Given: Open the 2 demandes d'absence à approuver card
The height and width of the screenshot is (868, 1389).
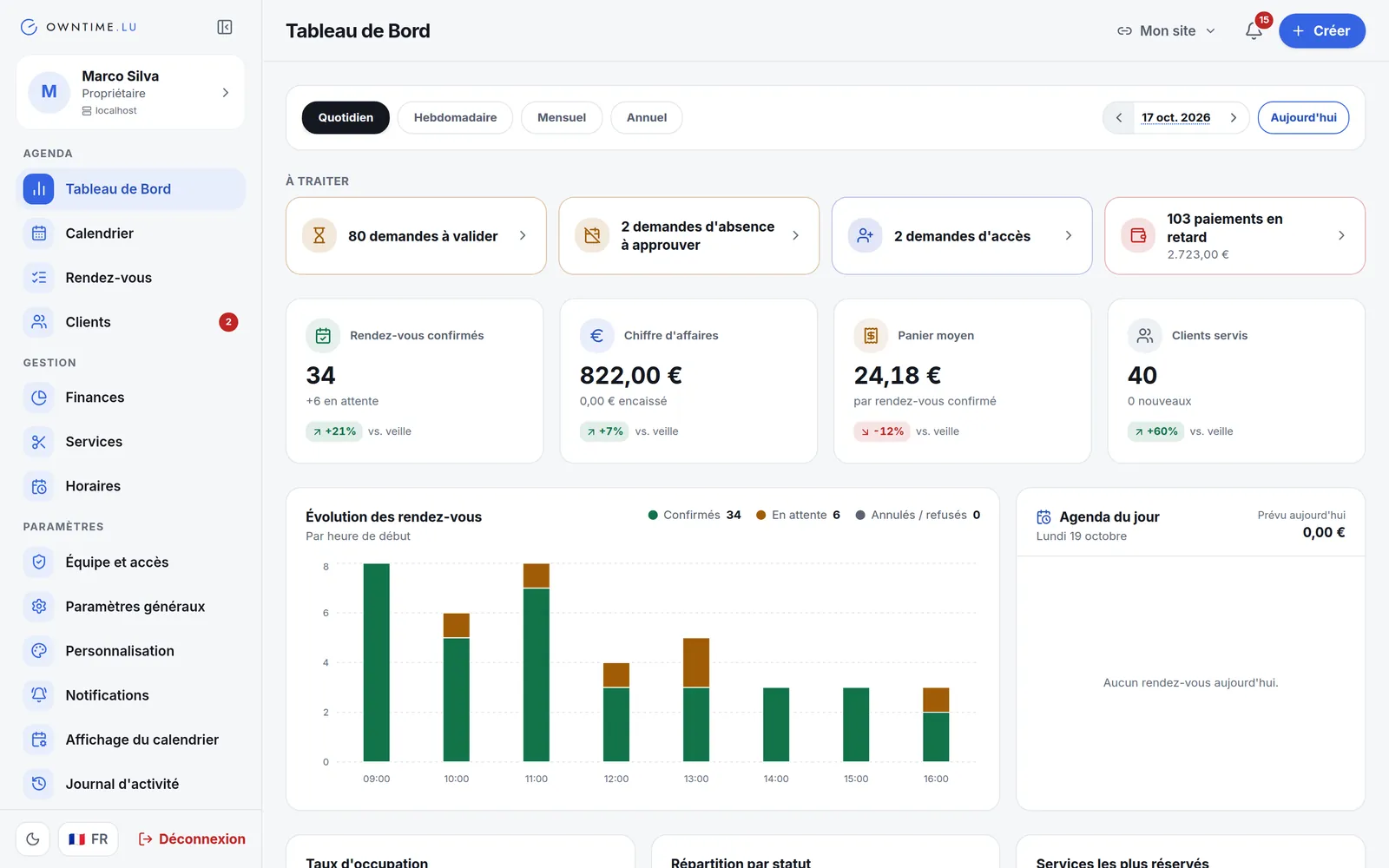Looking at the screenshot, I should [689, 235].
